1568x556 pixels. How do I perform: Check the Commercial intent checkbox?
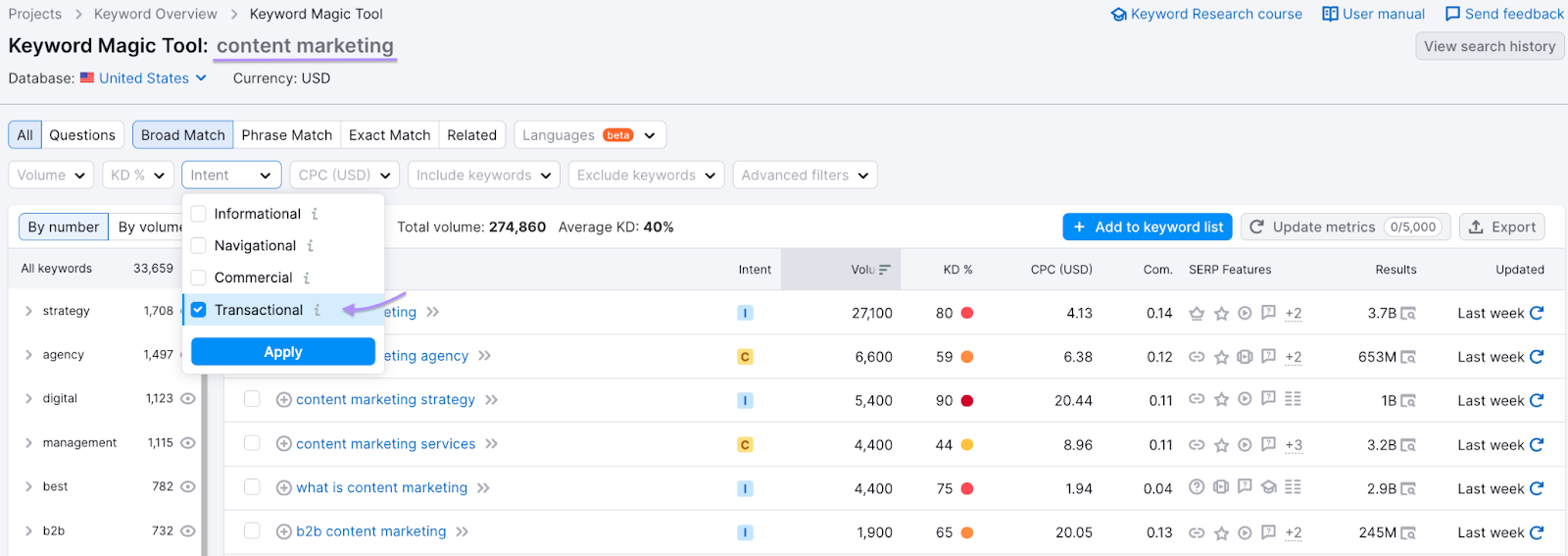(199, 278)
